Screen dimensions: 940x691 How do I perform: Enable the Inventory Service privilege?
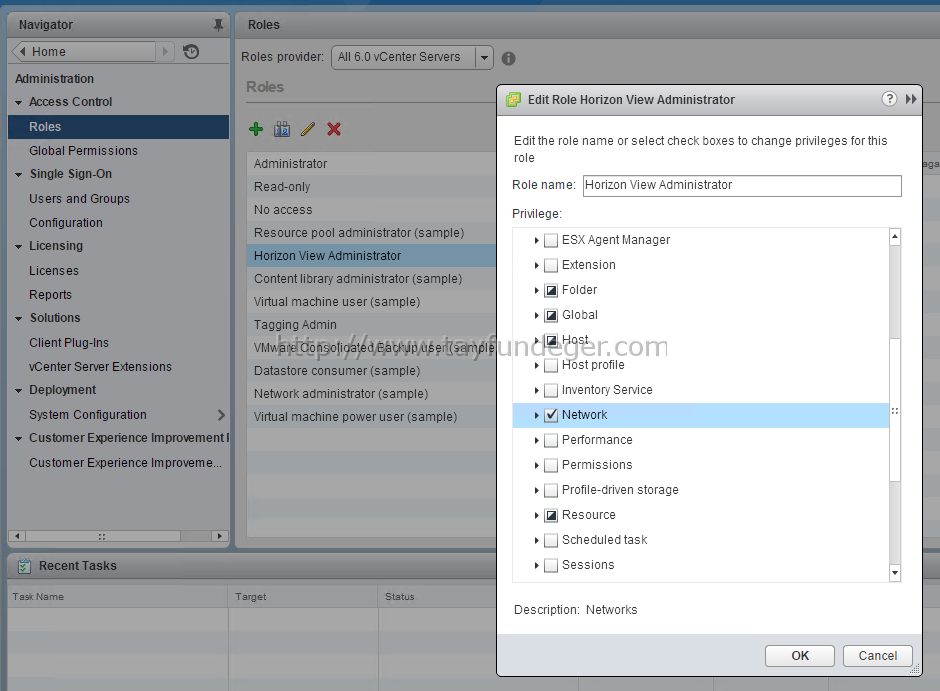(x=550, y=391)
